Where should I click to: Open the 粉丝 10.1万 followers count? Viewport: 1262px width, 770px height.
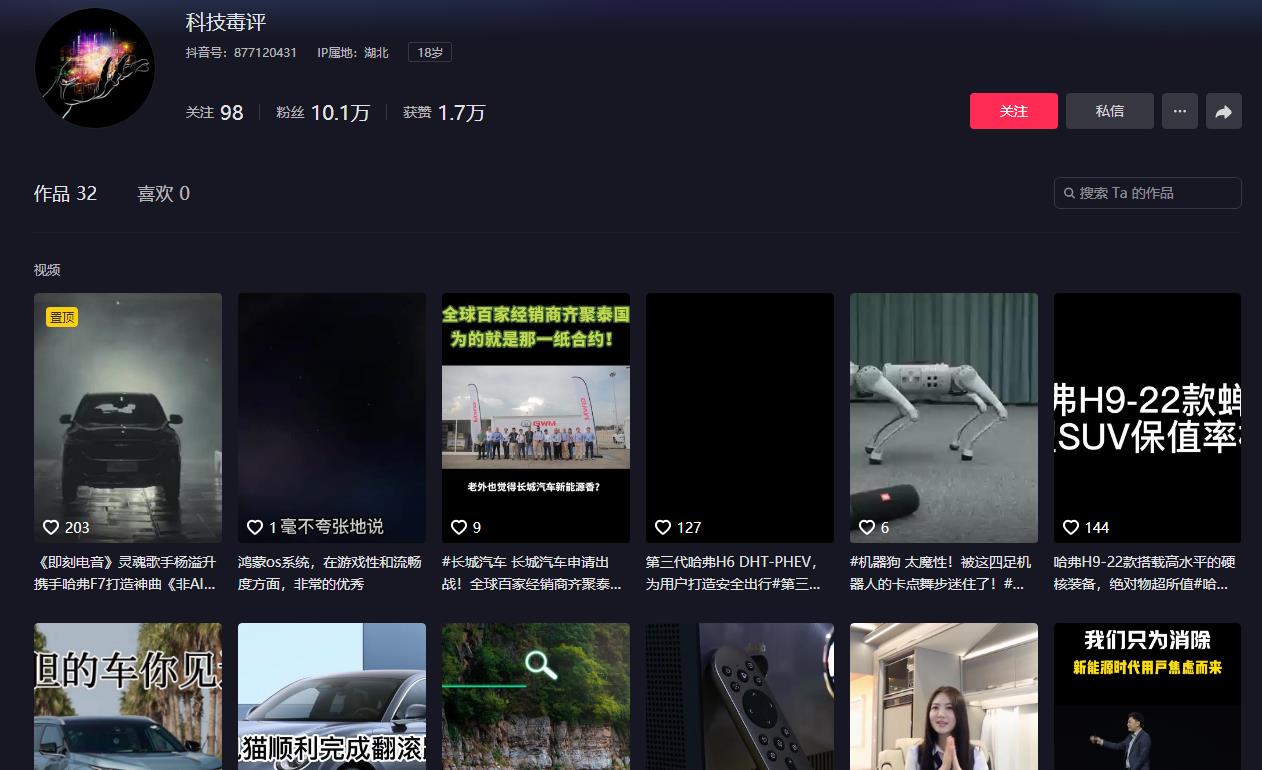point(323,113)
